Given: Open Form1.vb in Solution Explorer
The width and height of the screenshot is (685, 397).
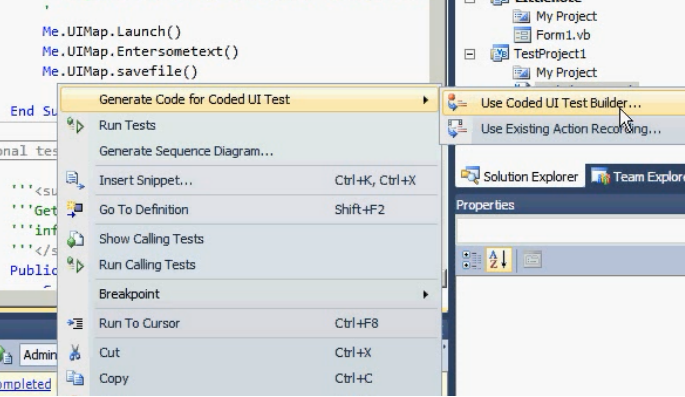Looking at the screenshot, I should [x=563, y=35].
